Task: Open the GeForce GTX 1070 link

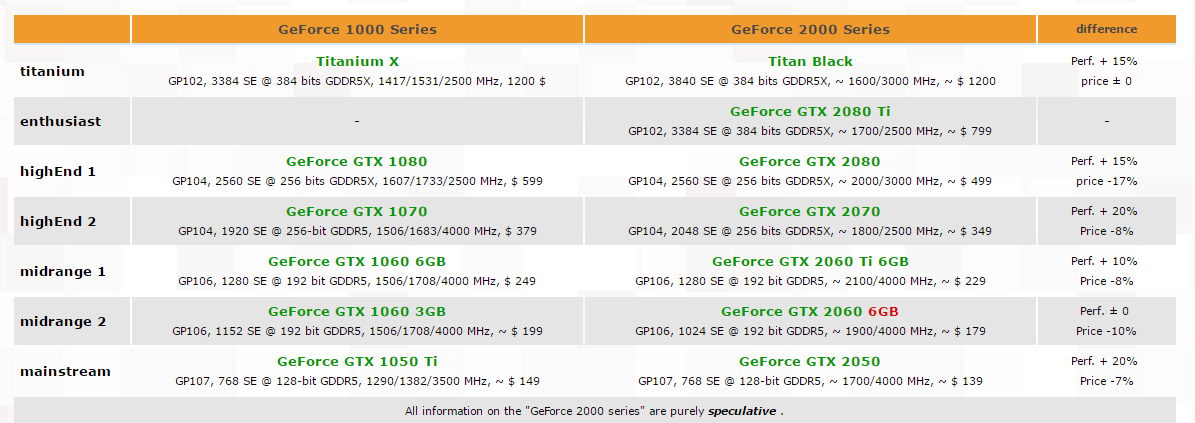Action: [357, 211]
